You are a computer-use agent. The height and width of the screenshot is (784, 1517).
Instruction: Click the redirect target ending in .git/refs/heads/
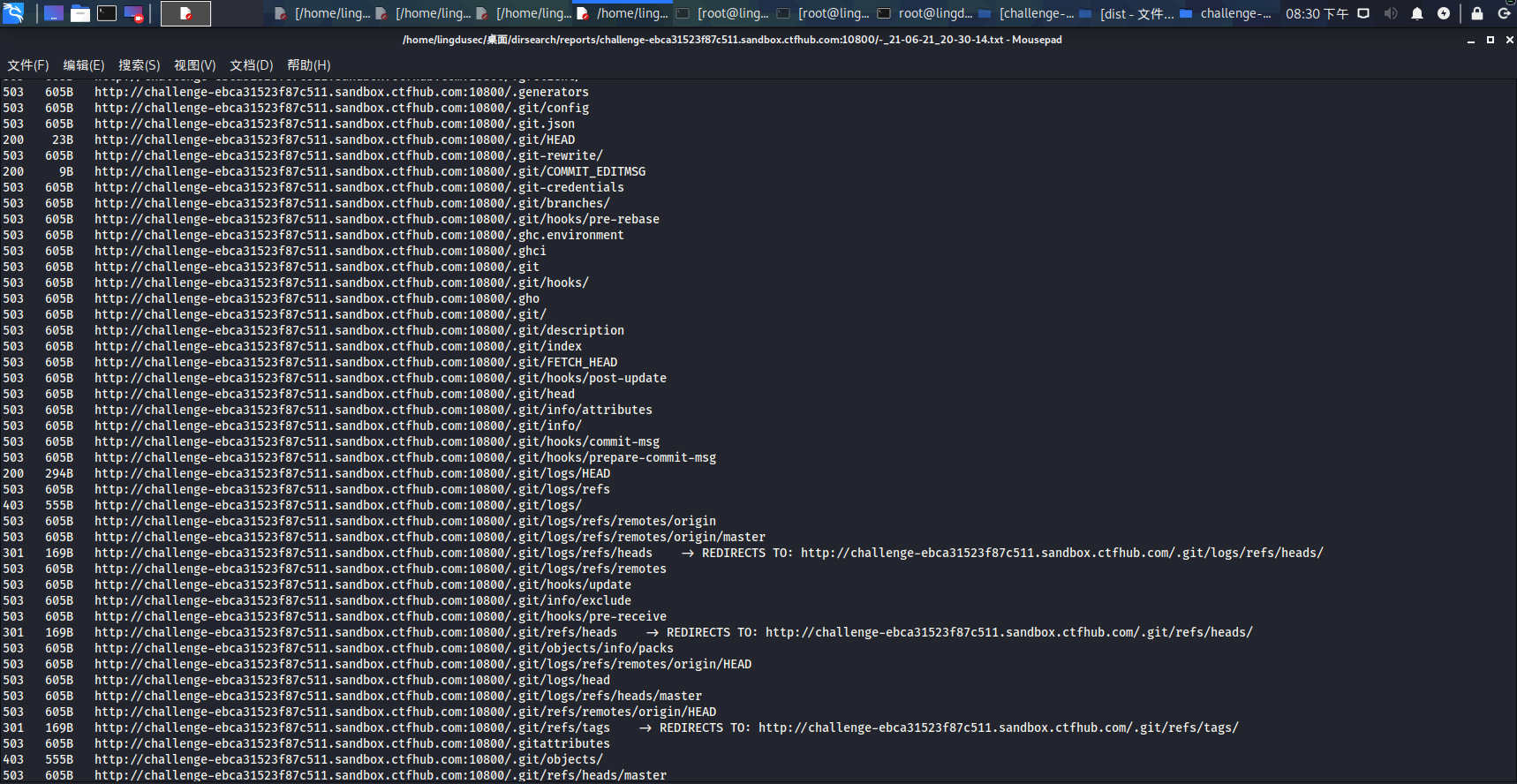coord(1009,632)
